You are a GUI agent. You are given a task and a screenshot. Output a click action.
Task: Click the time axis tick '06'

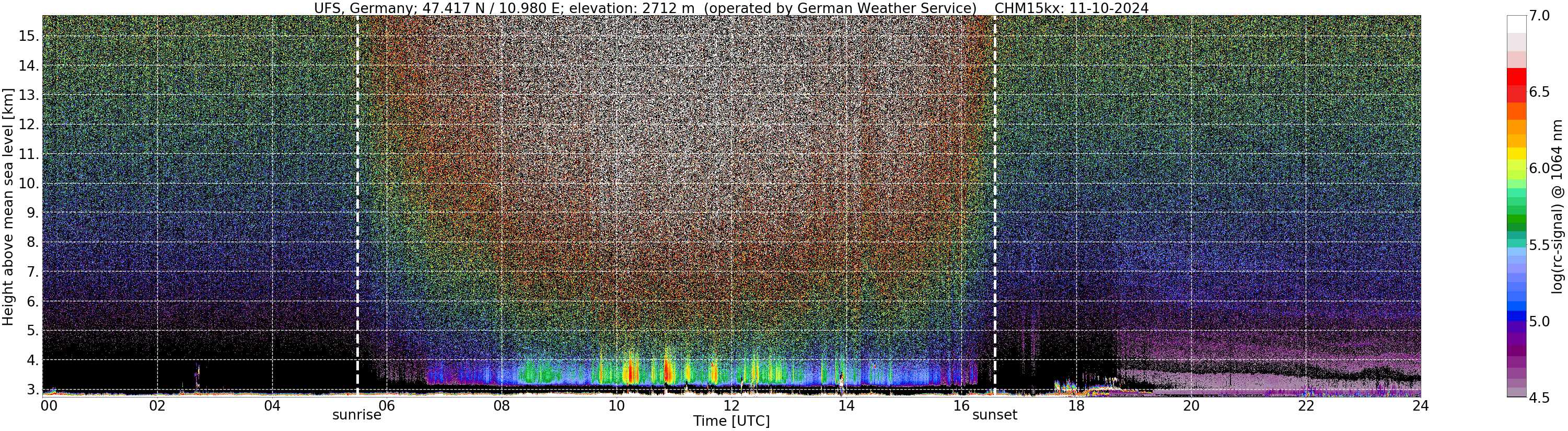point(387,405)
